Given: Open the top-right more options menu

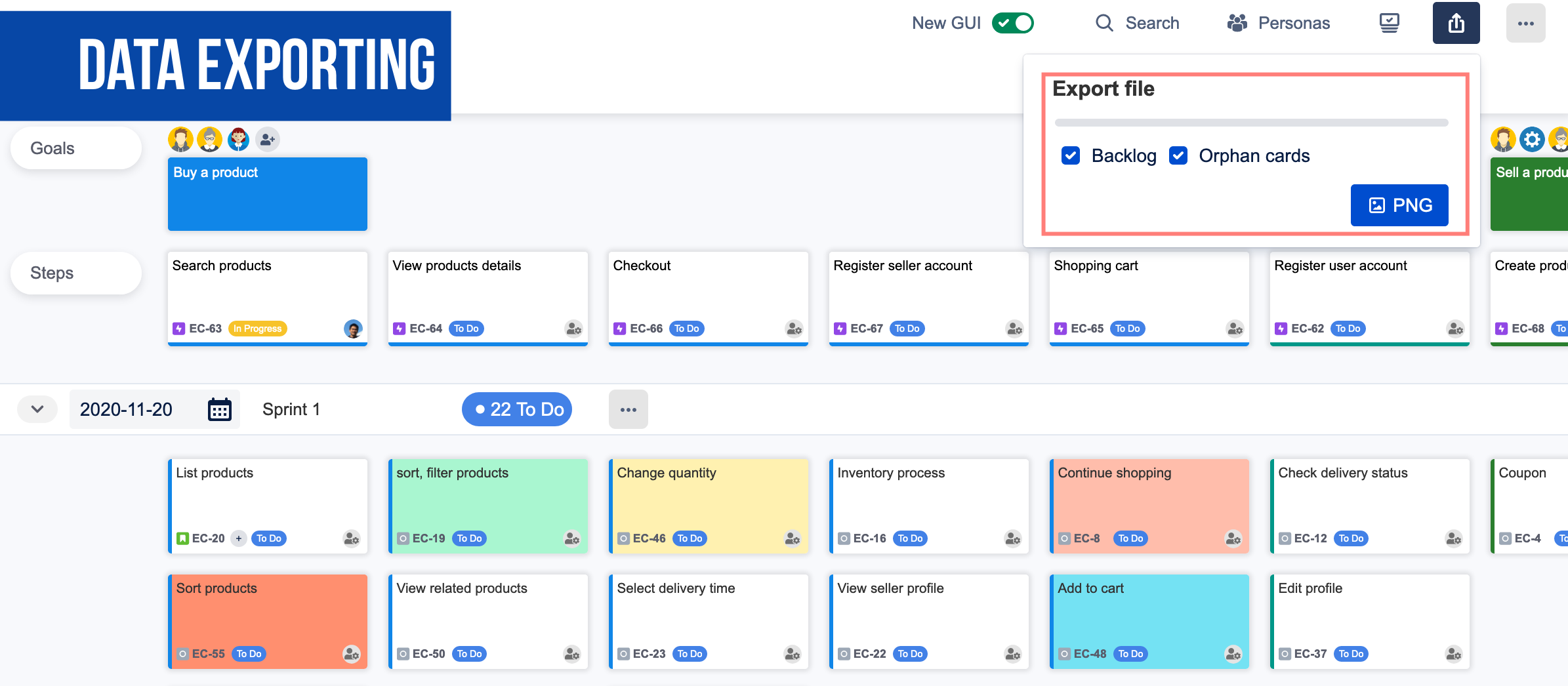Looking at the screenshot, I should (x=1525, y=24).
